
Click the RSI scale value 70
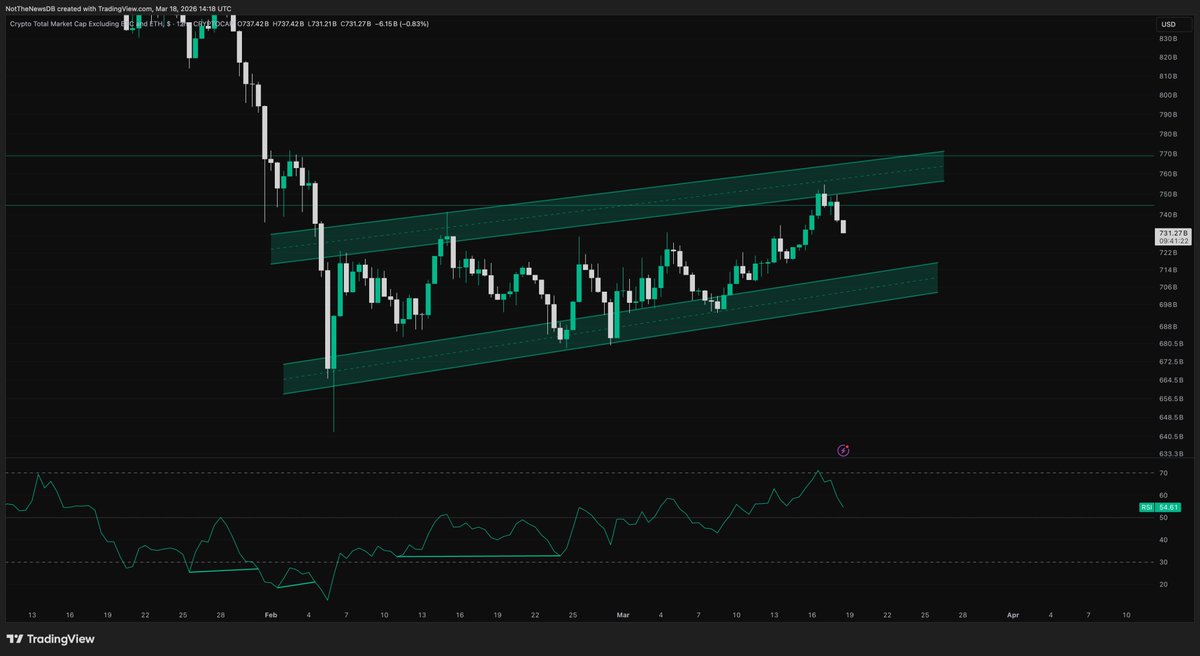click(1163, 474)
